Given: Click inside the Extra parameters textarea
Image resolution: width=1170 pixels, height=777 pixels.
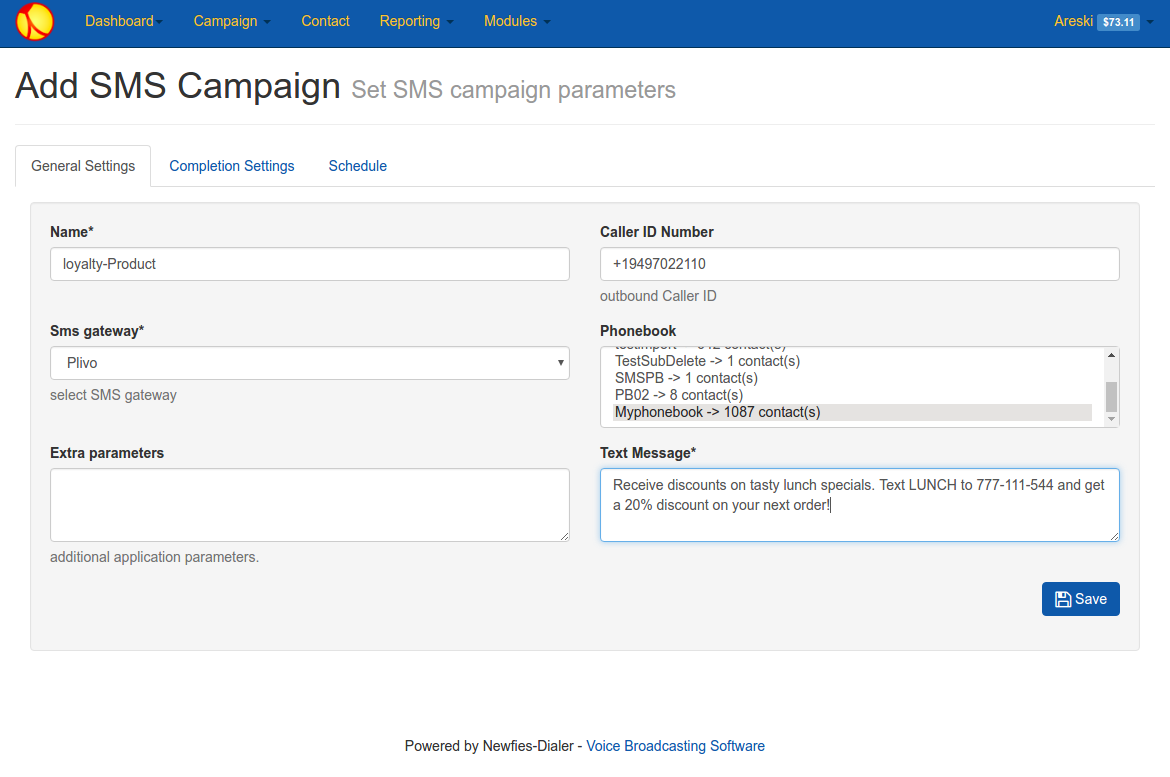Looking at the screenshot, I should (x=310, y=505).
